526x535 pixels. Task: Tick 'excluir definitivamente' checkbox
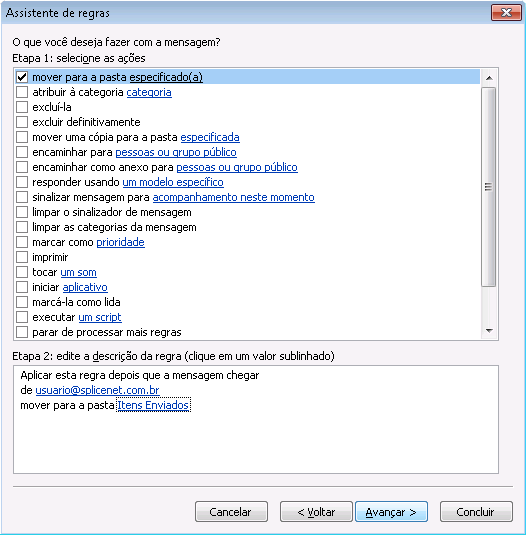pos(22,122)
